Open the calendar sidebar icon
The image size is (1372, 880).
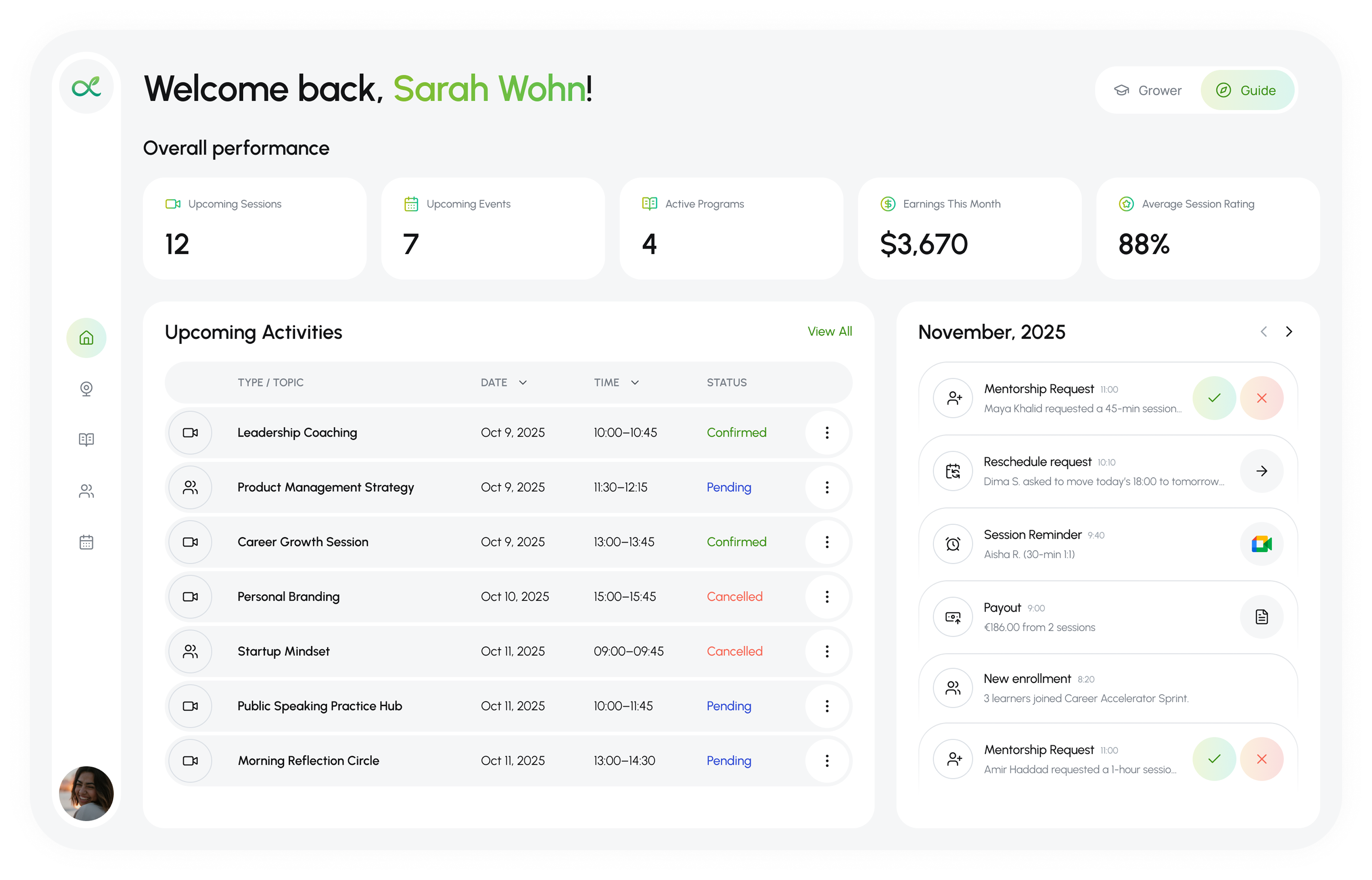(86, 542)
